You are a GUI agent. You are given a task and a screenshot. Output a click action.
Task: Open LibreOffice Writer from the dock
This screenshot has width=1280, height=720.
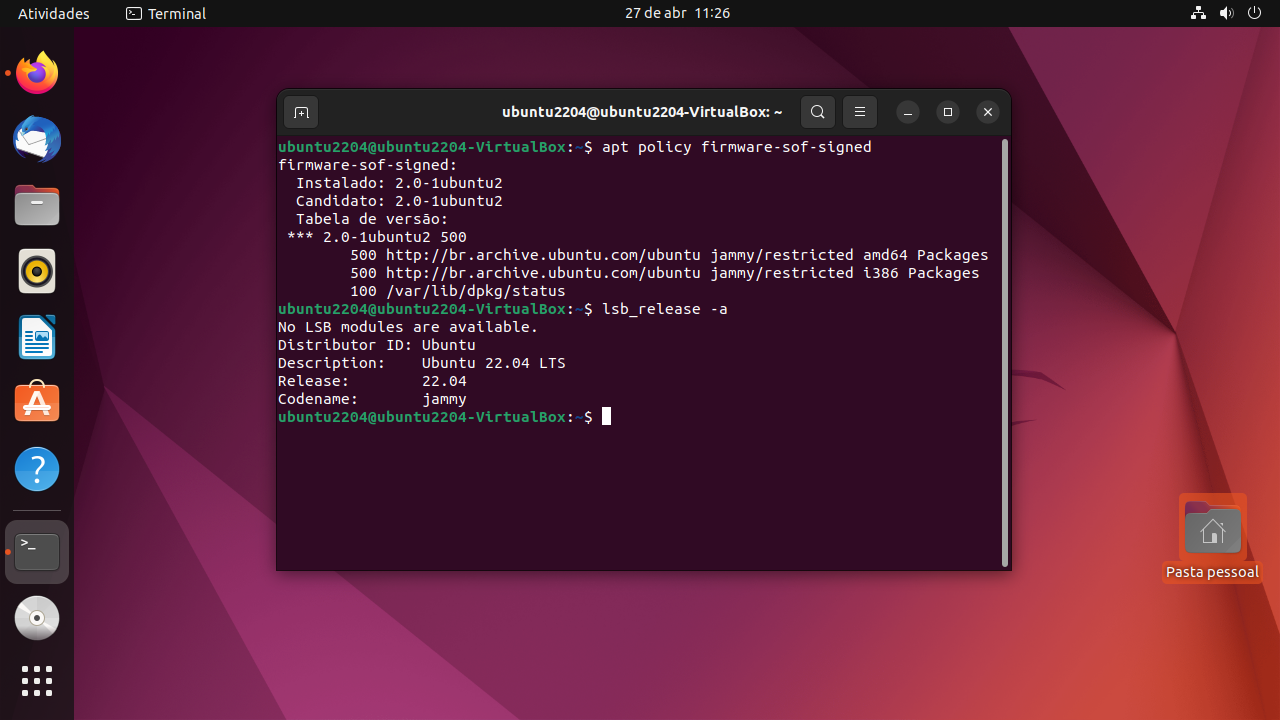point(37,337)
